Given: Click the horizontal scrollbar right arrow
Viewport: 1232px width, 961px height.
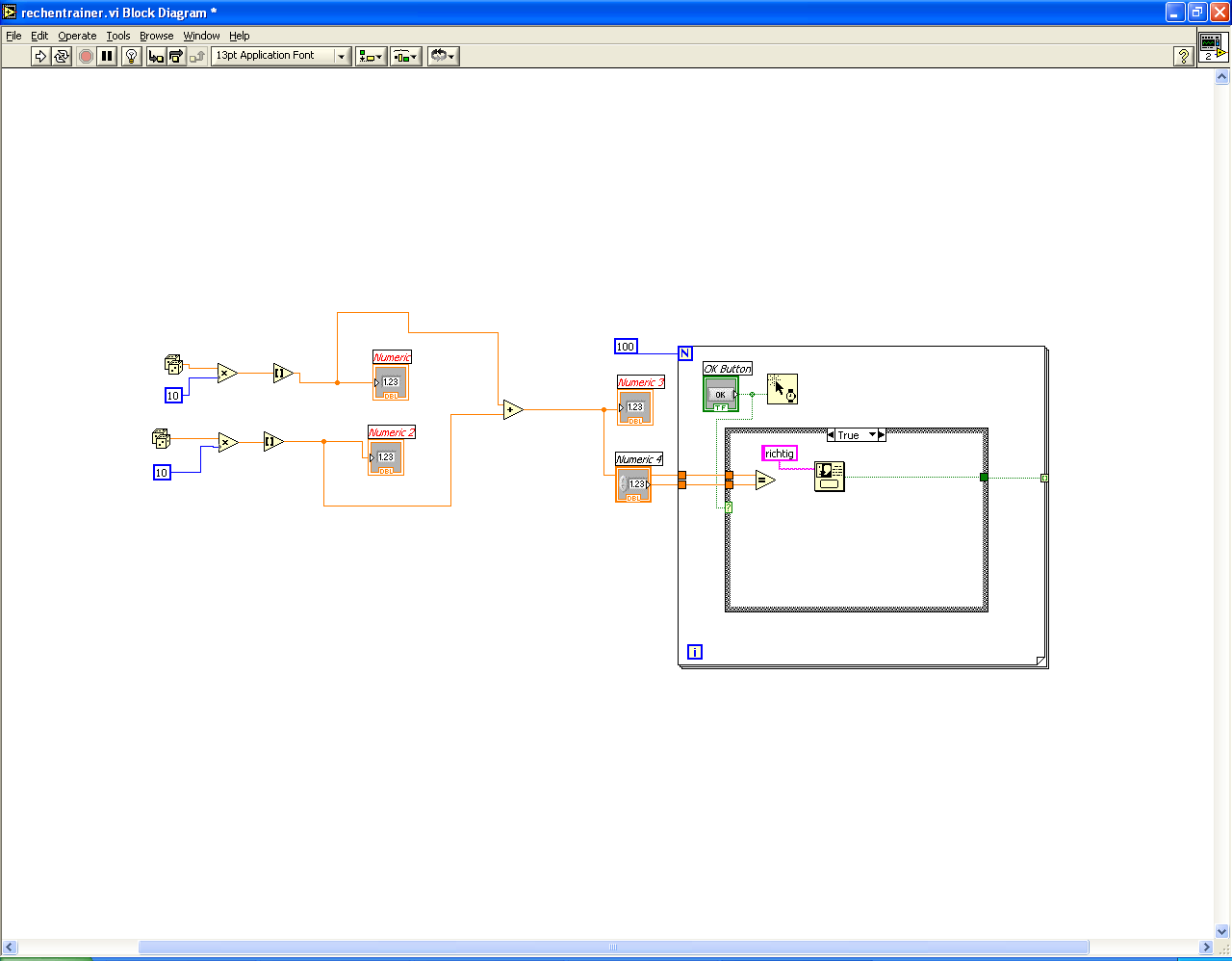Looking at the screenshot, I should point(1207,948).
